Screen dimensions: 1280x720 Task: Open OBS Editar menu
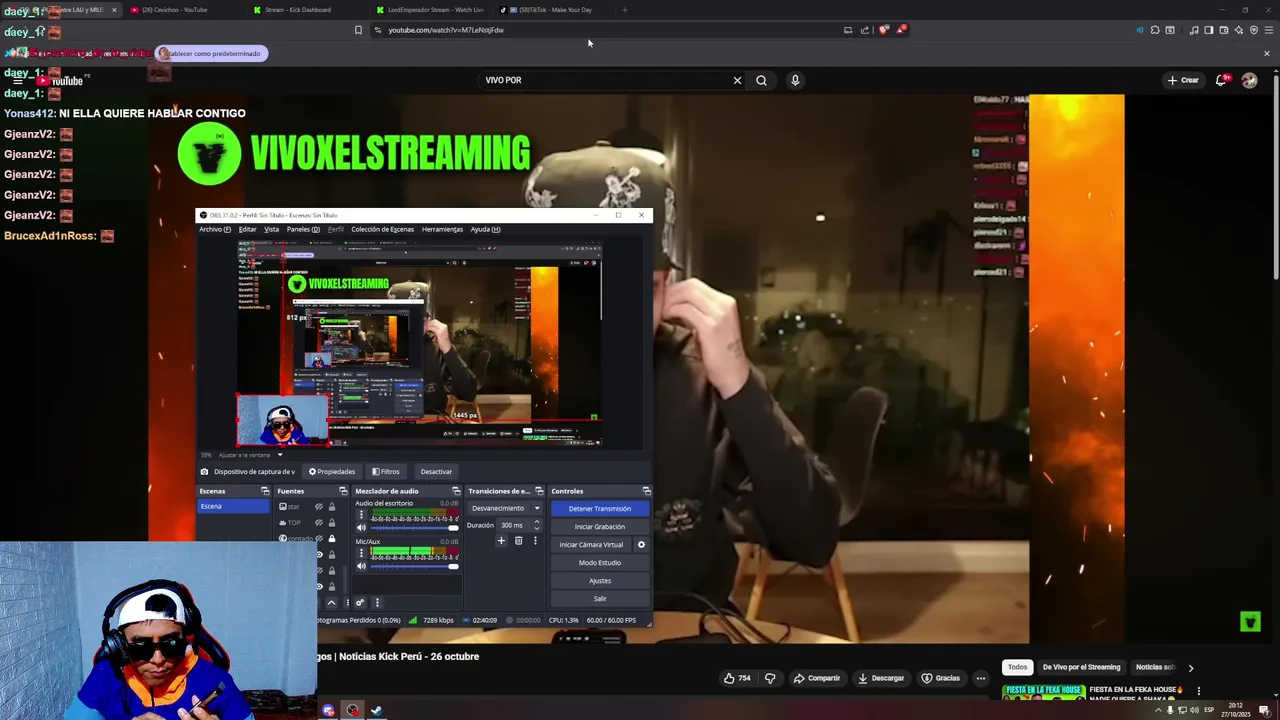tap(247, 229)
